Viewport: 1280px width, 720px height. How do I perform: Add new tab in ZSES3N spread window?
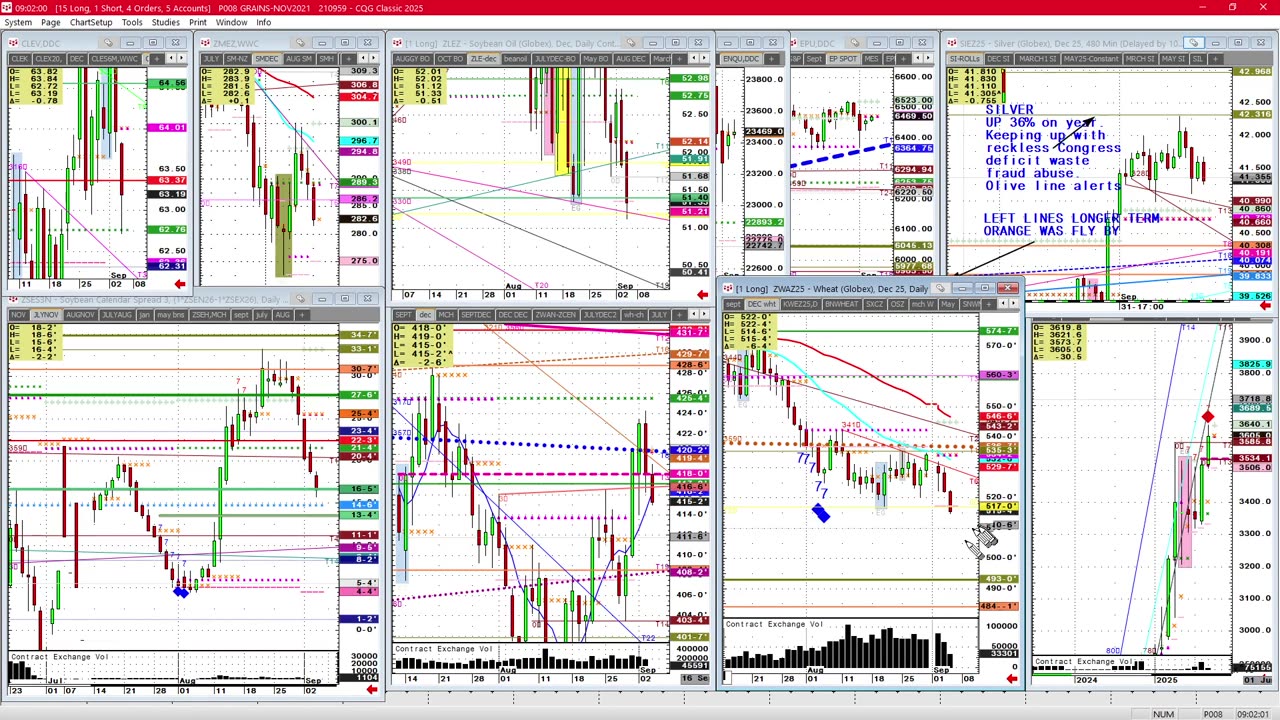tap(302, 314)
